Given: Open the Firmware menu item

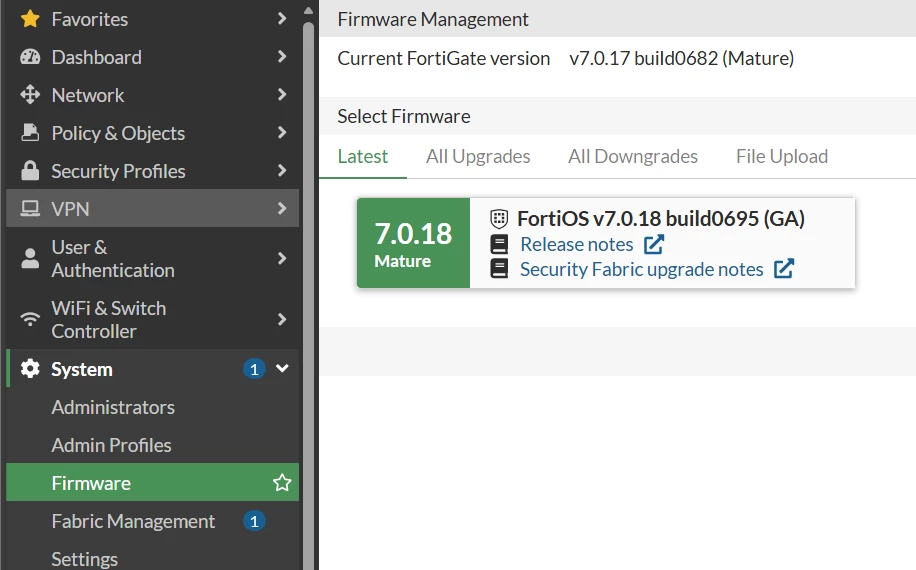Looking at the screenshot, I should point(152,482).
